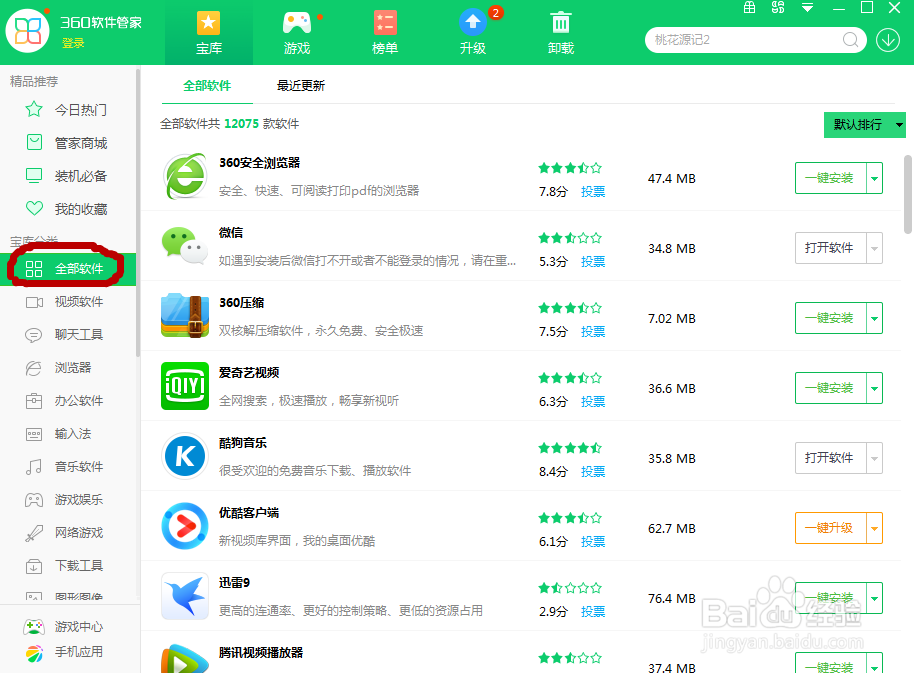914x673 pixels.
Task: Click 打开软件 for 微信
Action: (x=830, y=248)
